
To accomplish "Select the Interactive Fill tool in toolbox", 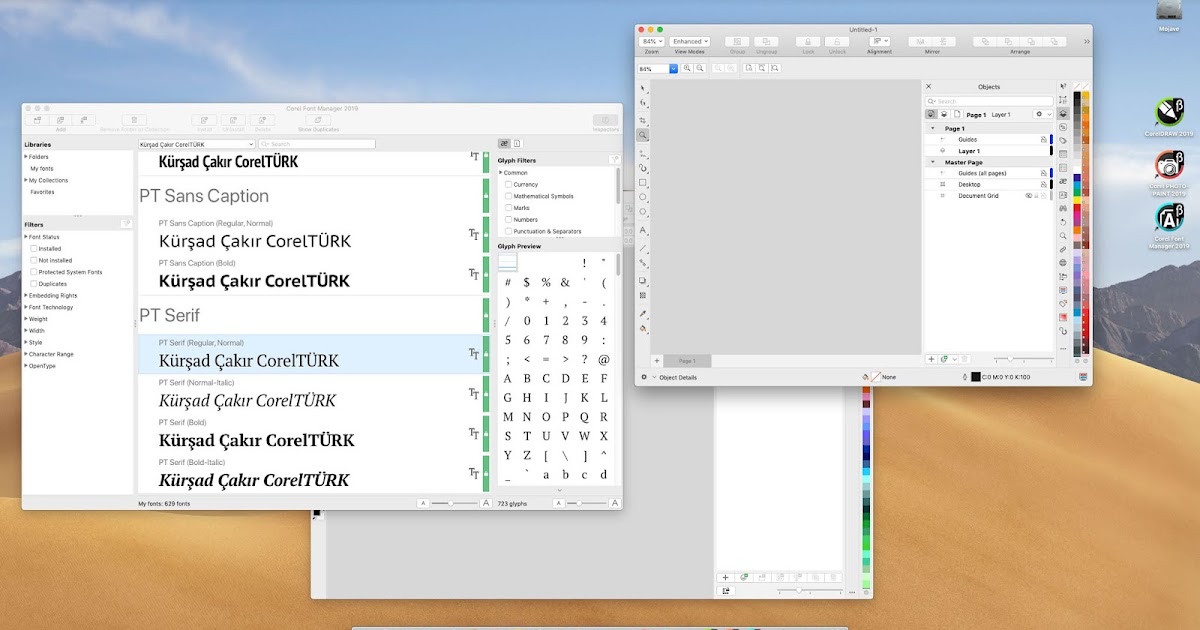I will pyautogui.click(x=643, y=328).
